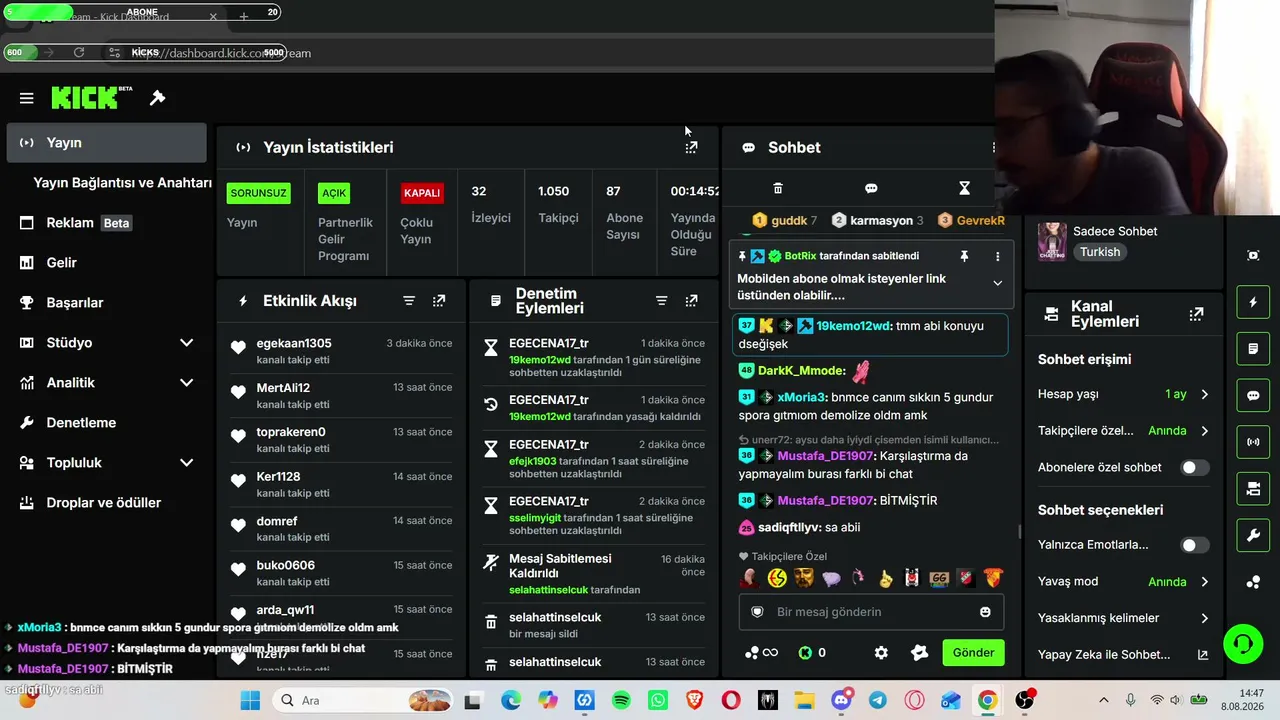1280x720 pixels.
Task: Click the badge icon beside Gönder
Action: click(920, 653)
